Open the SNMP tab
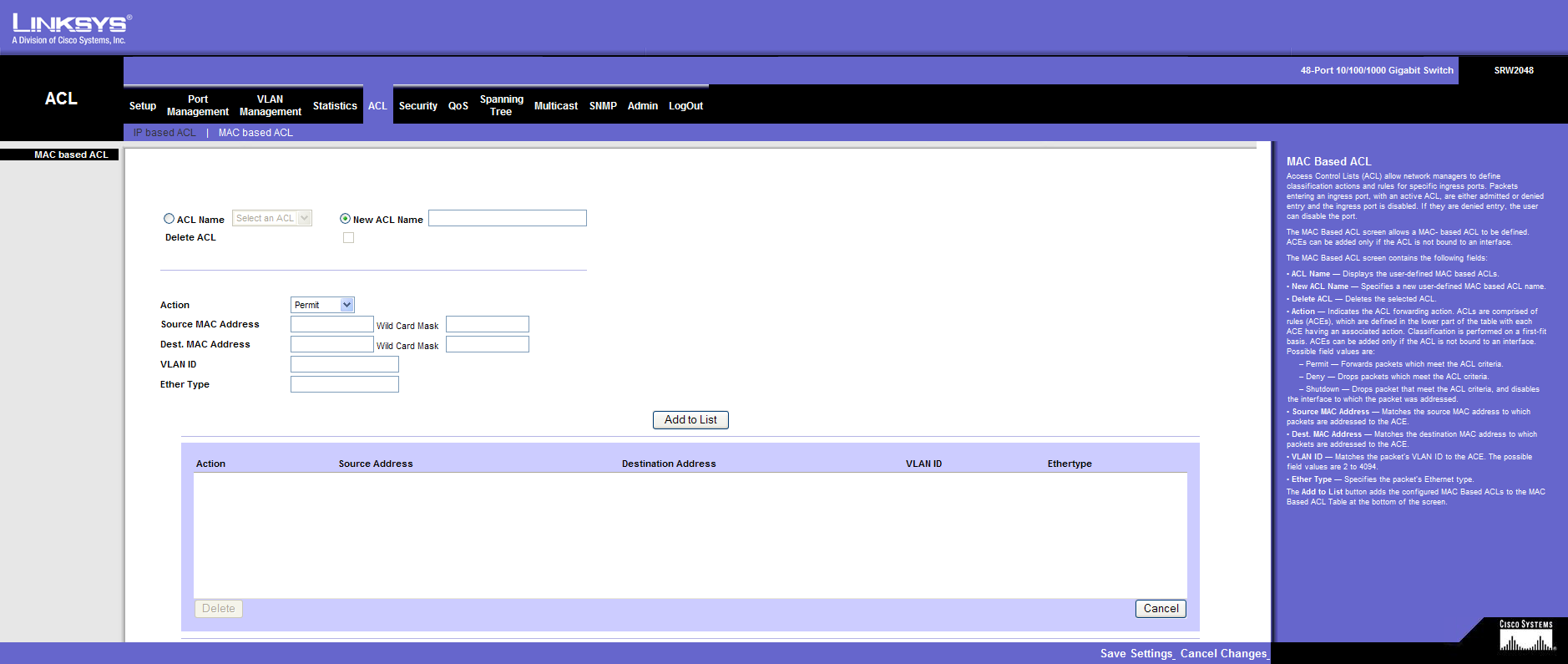 (603, 106)
